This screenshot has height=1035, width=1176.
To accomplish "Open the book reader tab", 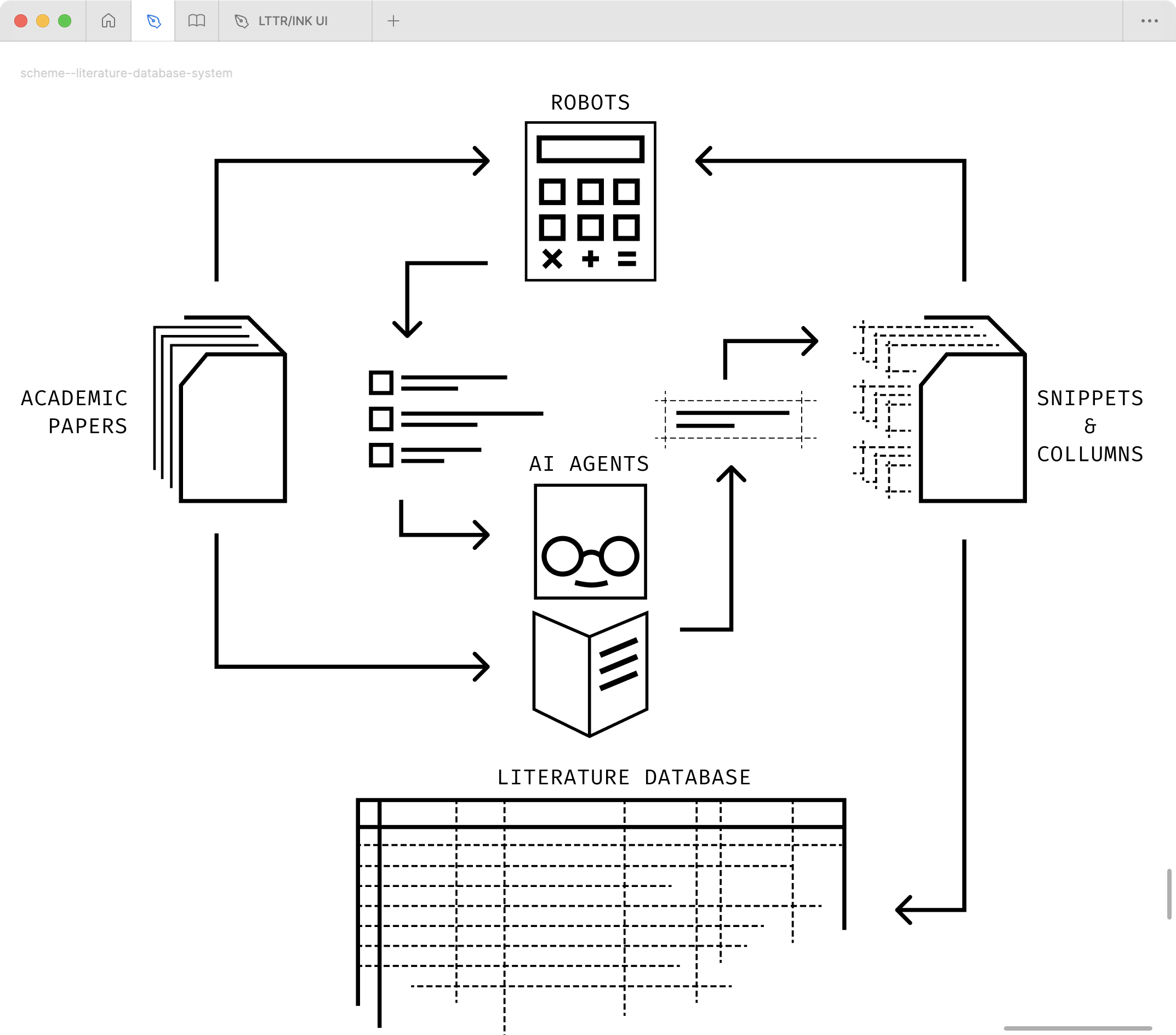I will (x=197, y=21).
